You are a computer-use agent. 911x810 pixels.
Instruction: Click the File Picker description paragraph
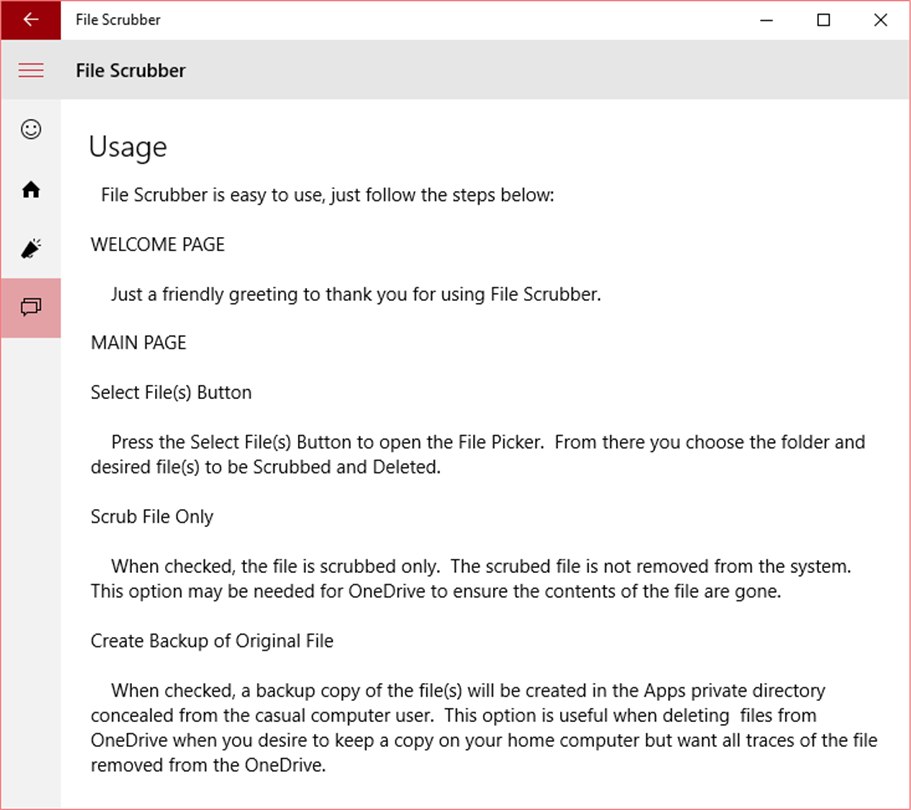pos(478,454)
